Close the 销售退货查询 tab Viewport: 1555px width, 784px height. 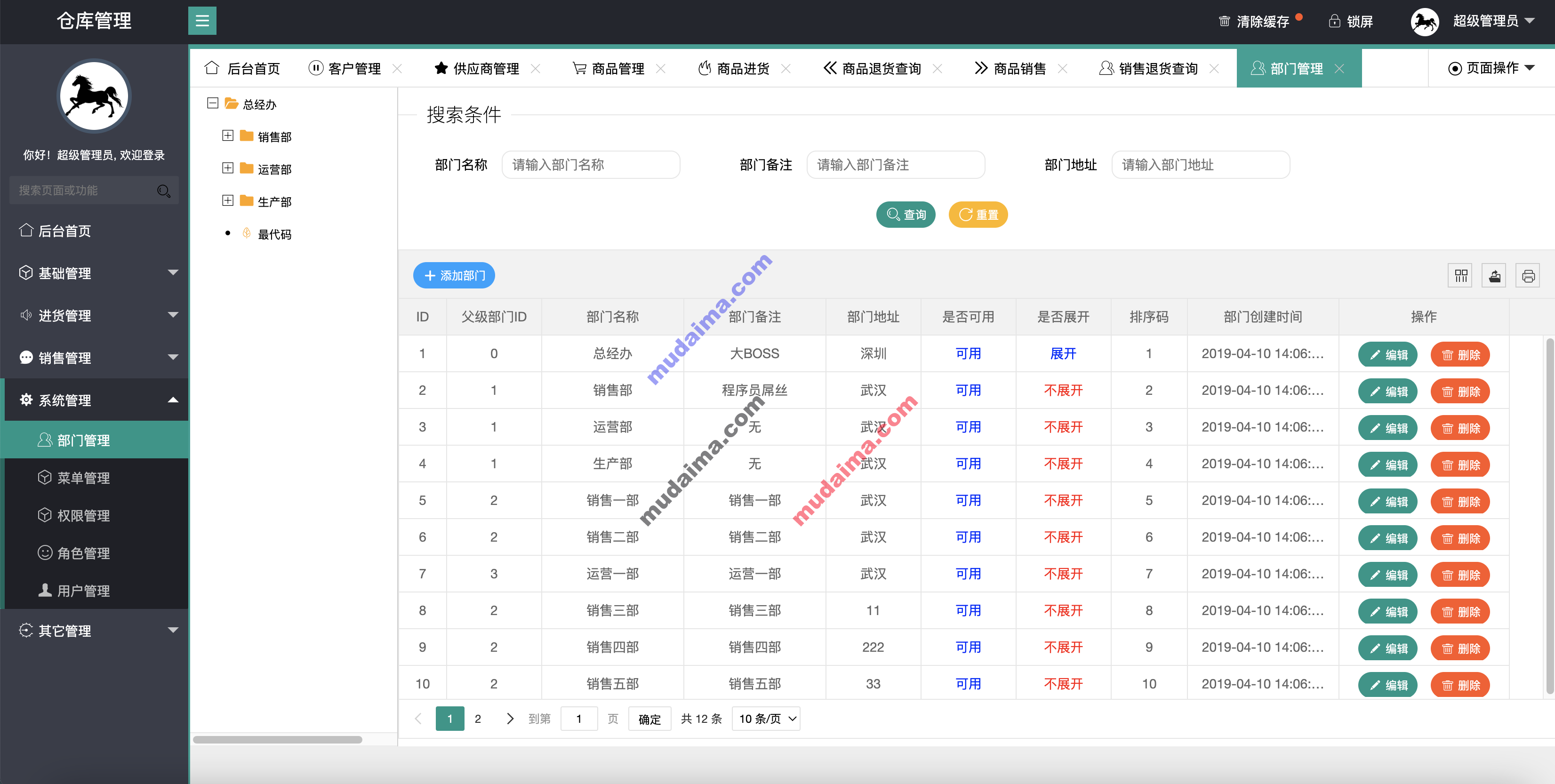coord(1215,69)
